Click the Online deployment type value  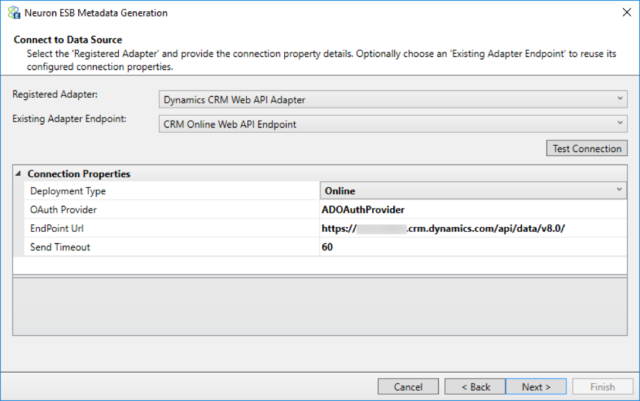[x=340, y=191]
